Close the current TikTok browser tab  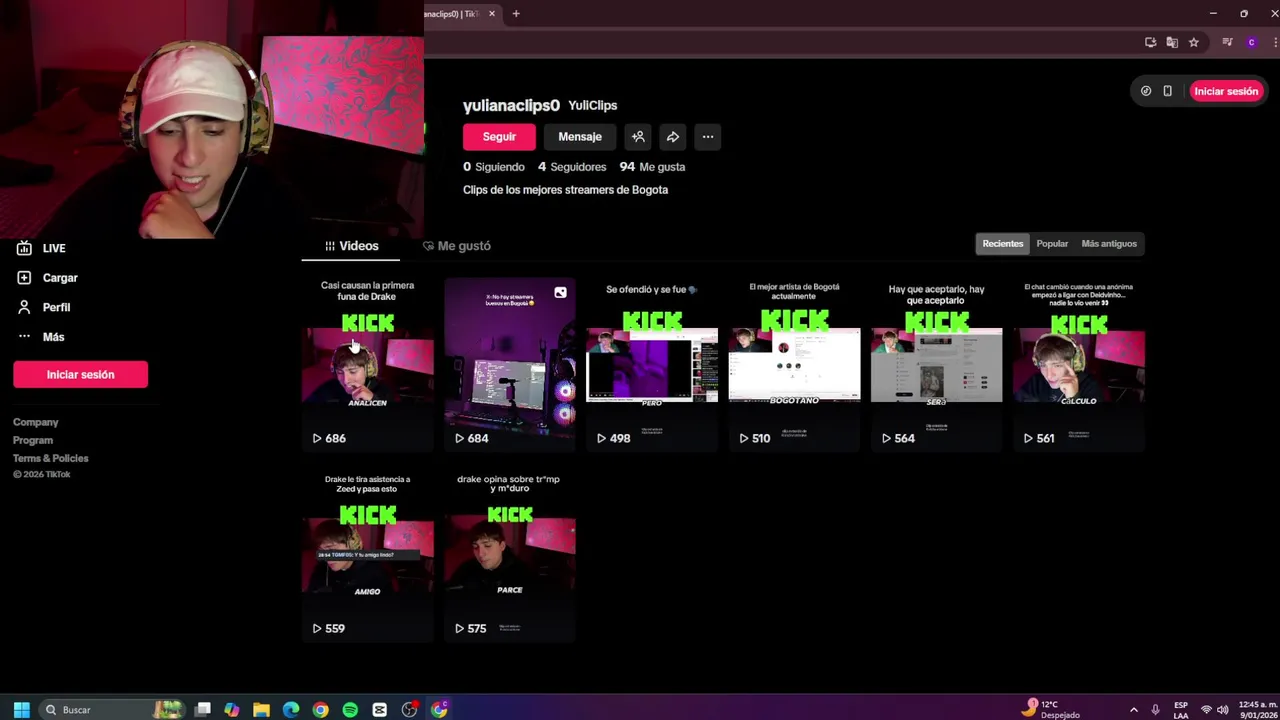(x=492, y=14)
